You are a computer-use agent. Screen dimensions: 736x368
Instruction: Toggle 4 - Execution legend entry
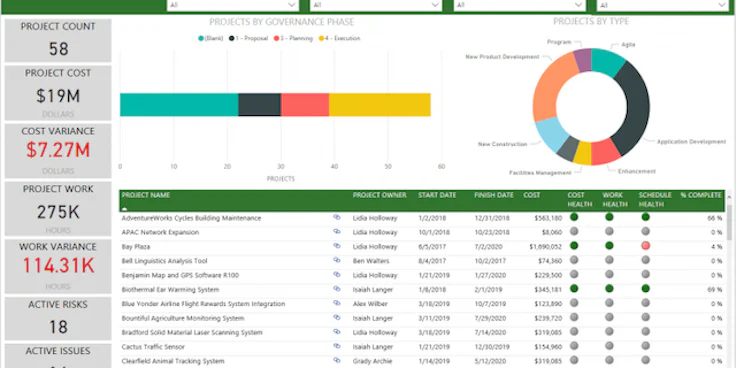(339, 38)
